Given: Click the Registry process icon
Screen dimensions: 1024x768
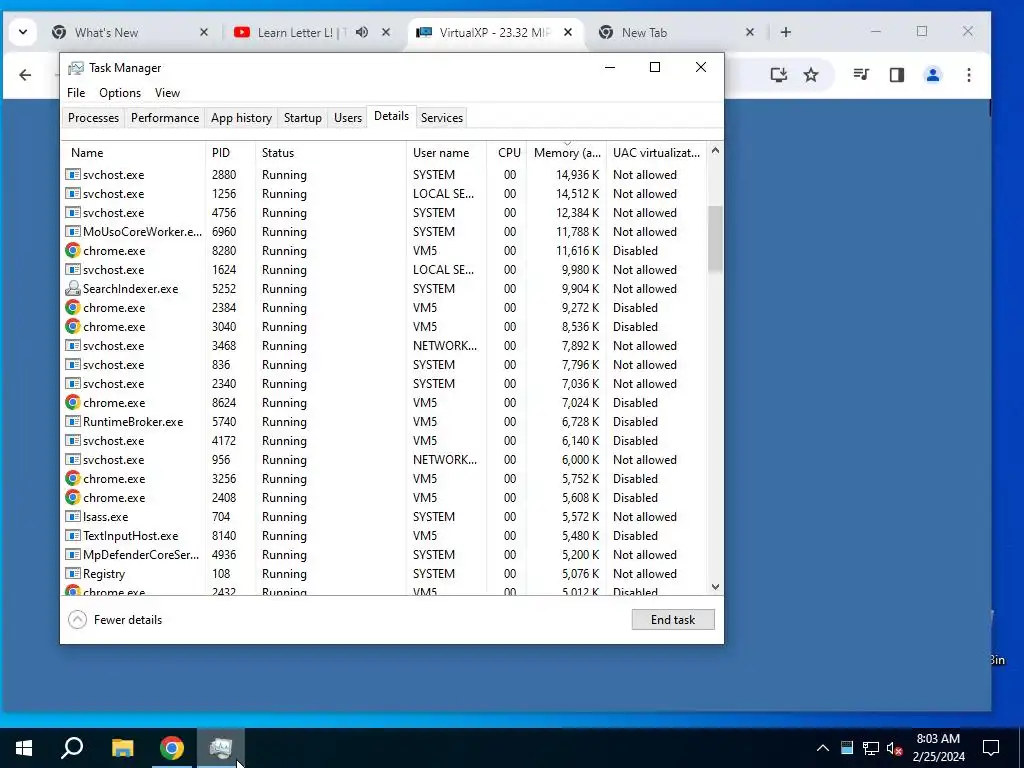Looking at the screenshot, I should [x=72, y=573].
